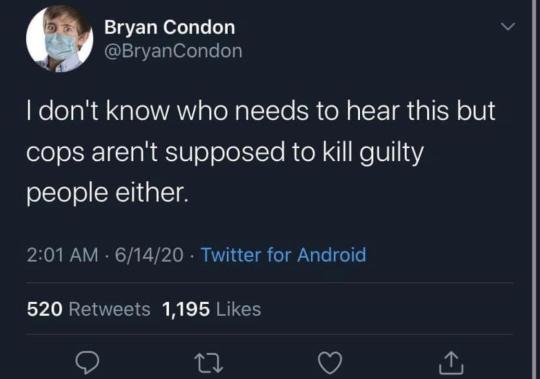This screenshot has width=540, height=379.
Task: Click the 6/14/20 date
Action: (149, 255)
